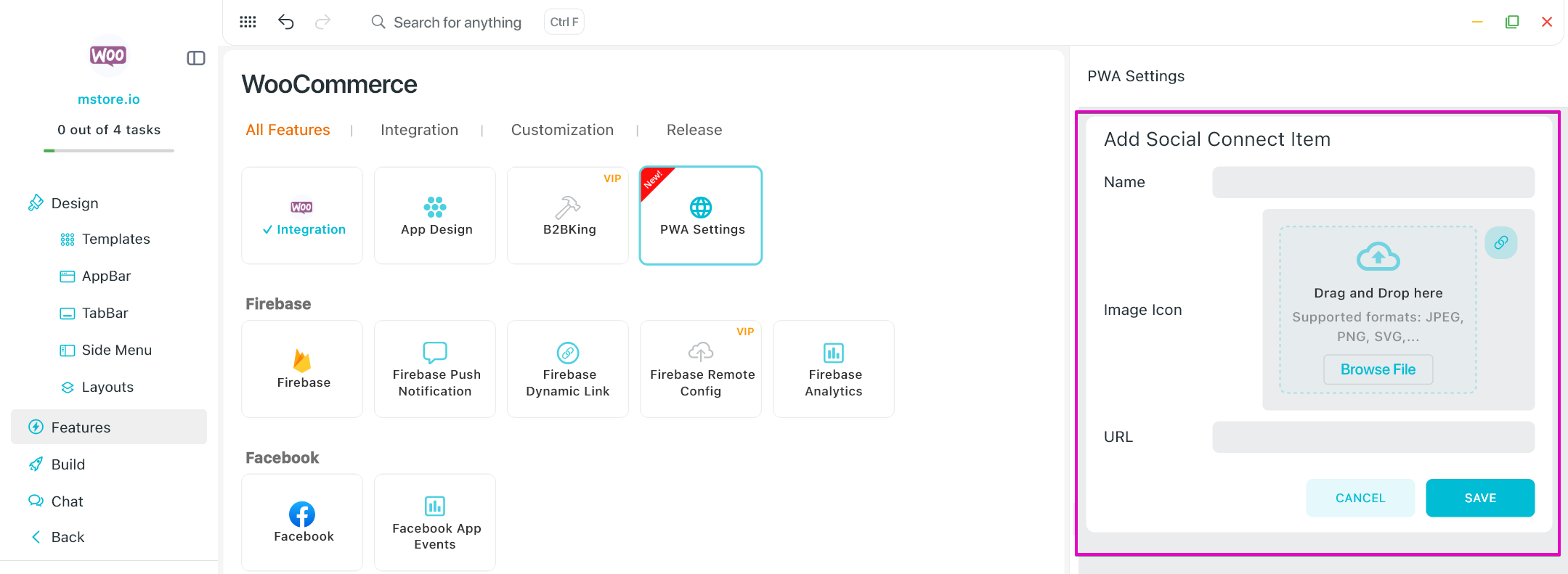Switch to the Customization tab
The height and width of the screenshot is (574, 1568).
click(562, 130)
